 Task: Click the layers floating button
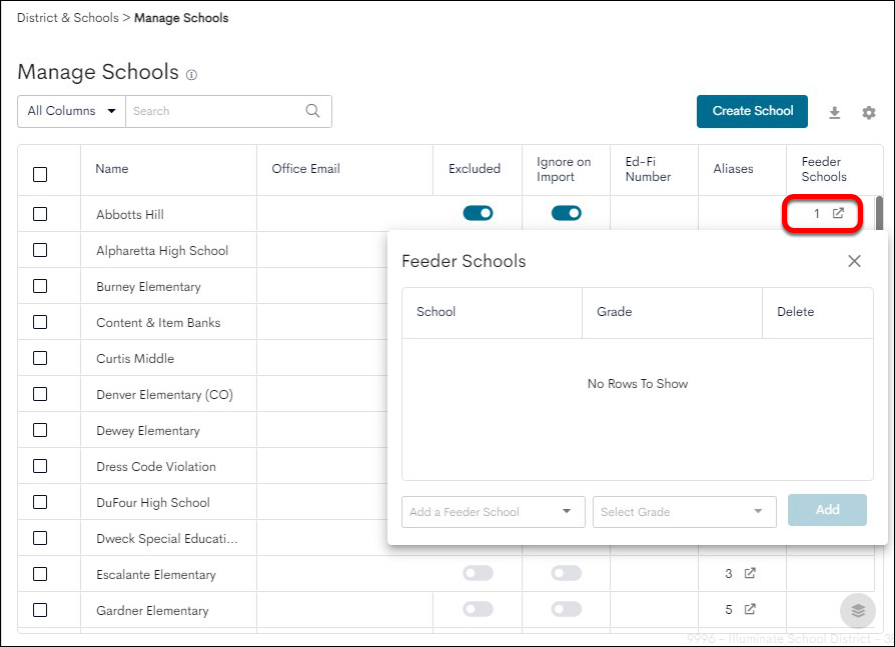coord(857,610)
